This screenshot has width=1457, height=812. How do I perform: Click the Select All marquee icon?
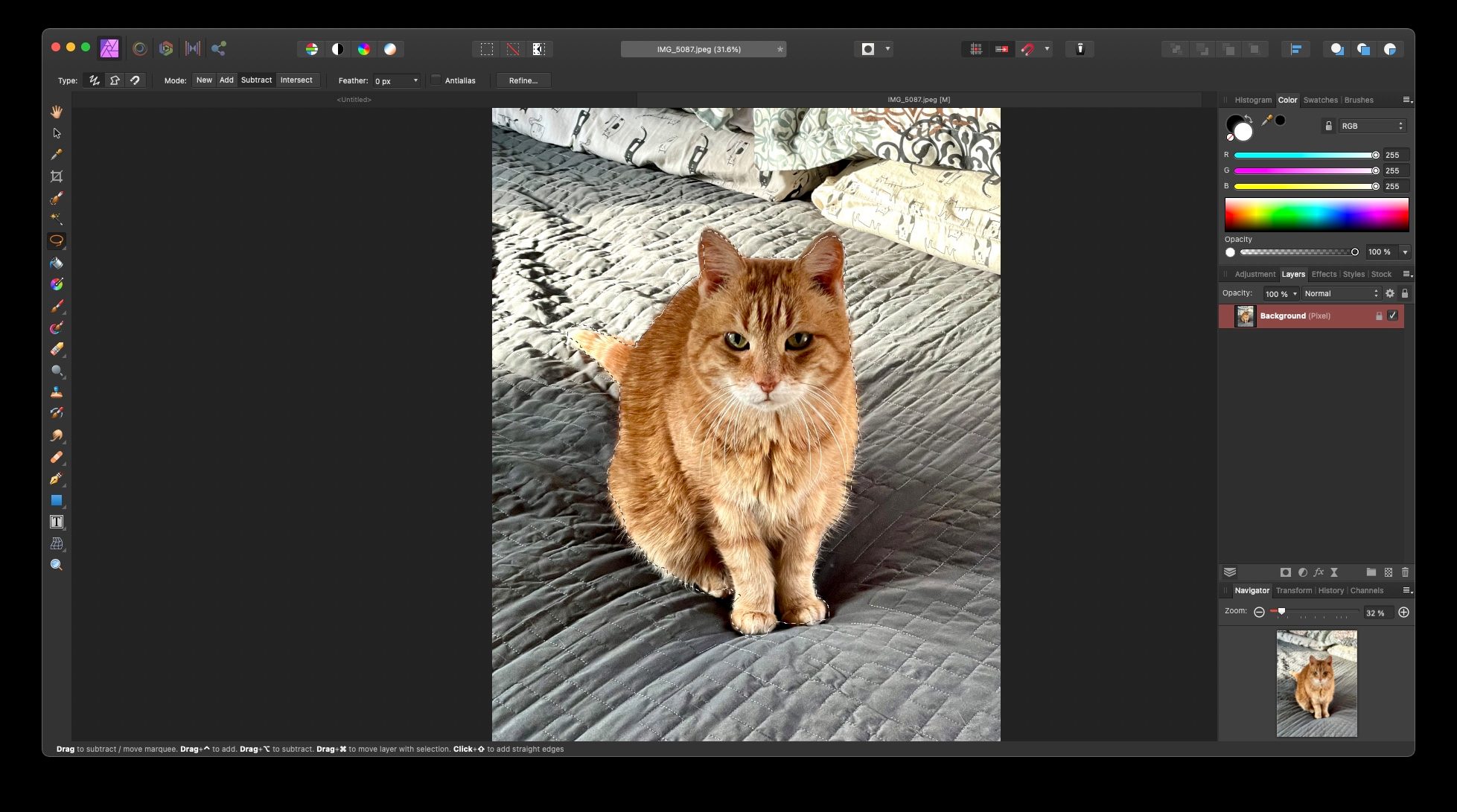click(487, 49)
